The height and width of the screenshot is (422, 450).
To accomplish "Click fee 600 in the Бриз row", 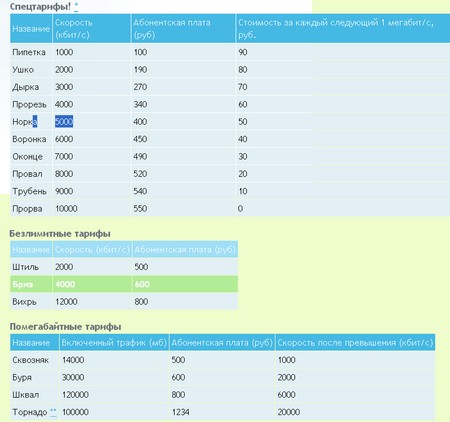I will coord(142,284).
